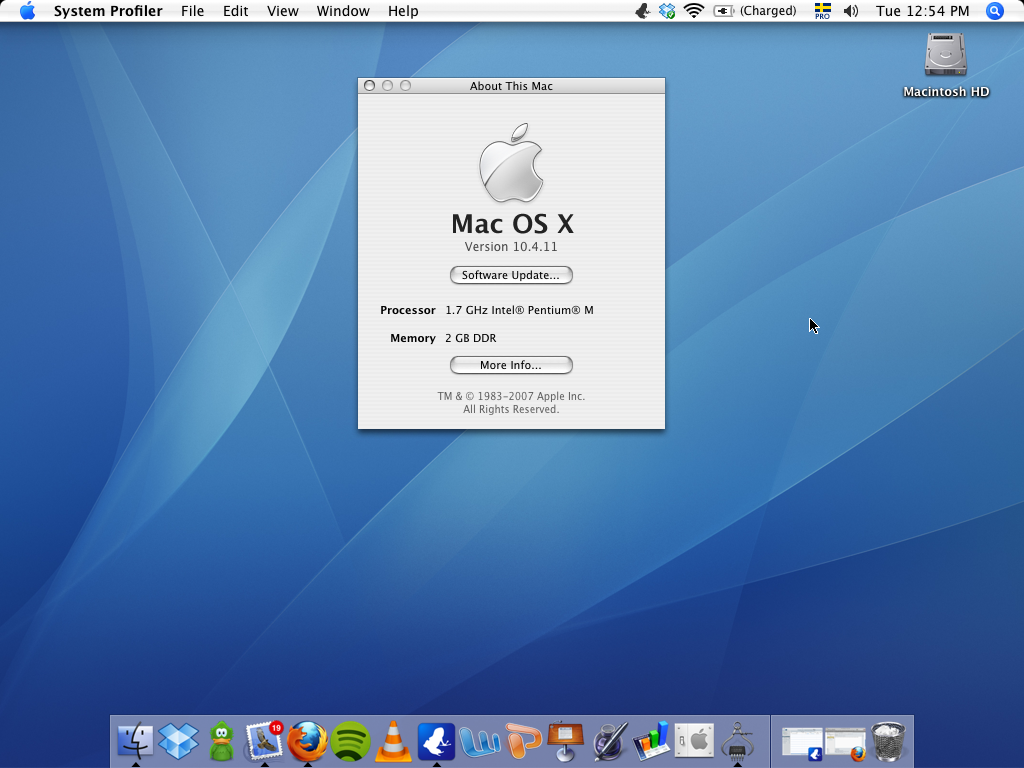The width and height of the screenshot is (1024, 768).
Task: Click processor value 1.7 GHz Intel Pentium M
Action: [520, 310]
